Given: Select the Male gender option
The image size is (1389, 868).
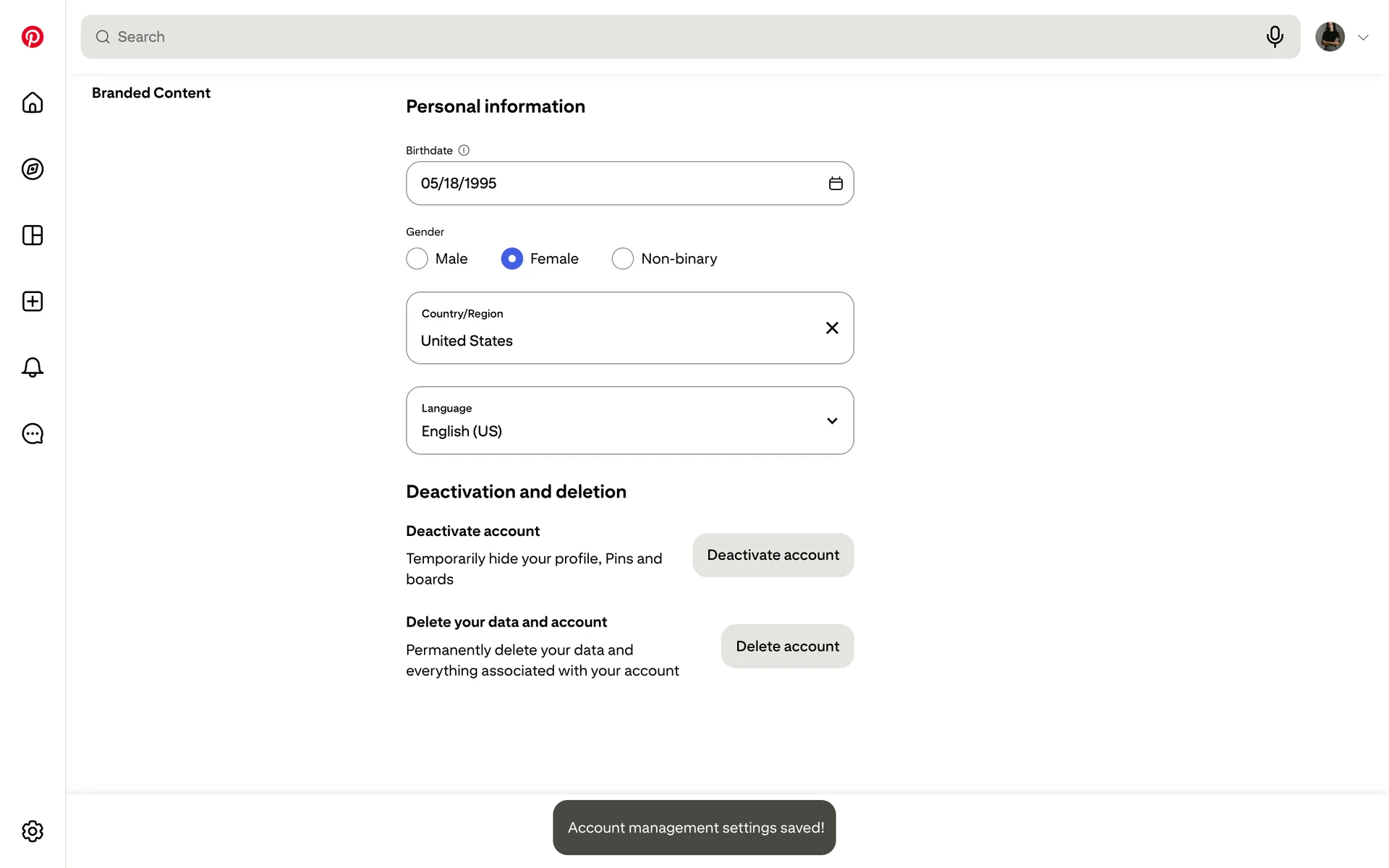Looking at the screenshot, I should (x=417, y=259).
